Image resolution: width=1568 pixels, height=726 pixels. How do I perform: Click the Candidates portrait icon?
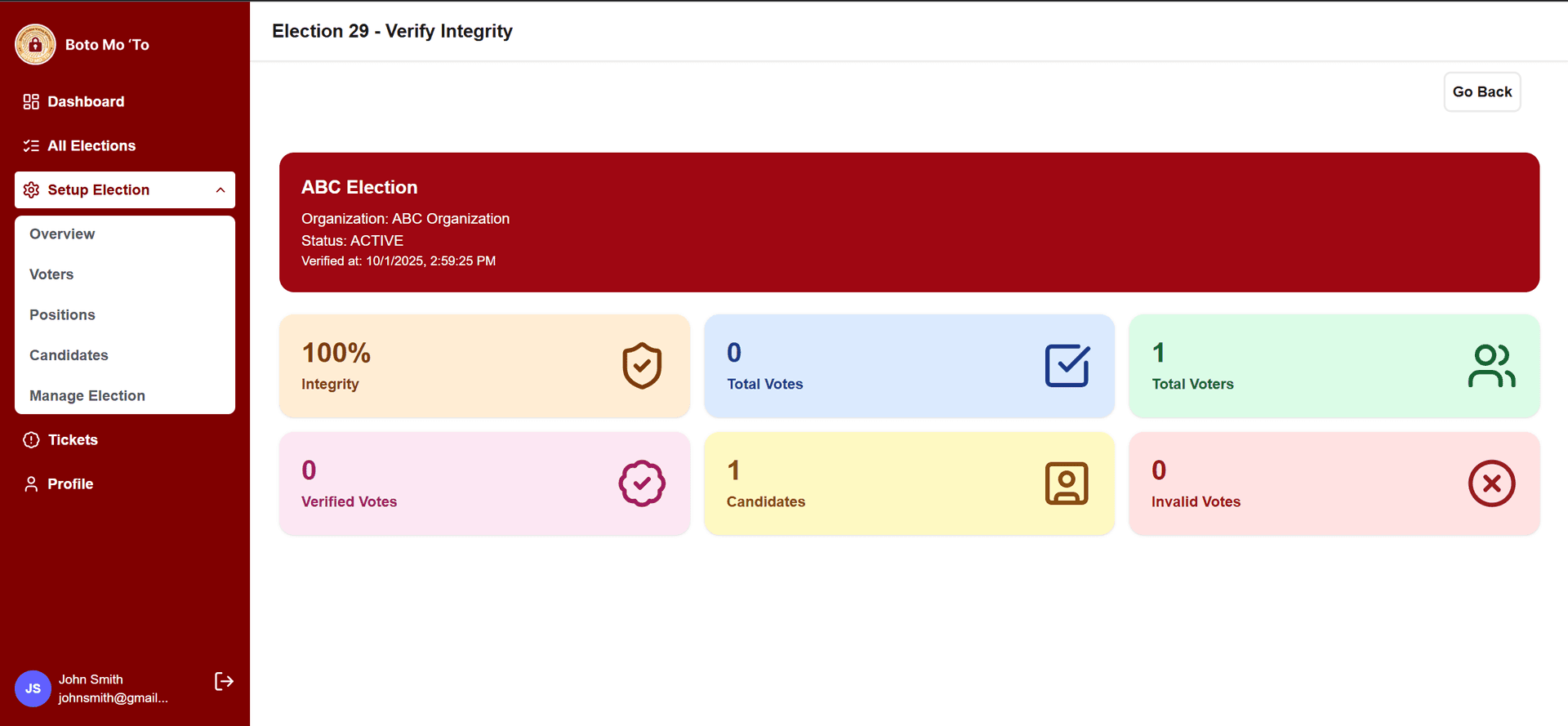click(x=1067, y=483)
